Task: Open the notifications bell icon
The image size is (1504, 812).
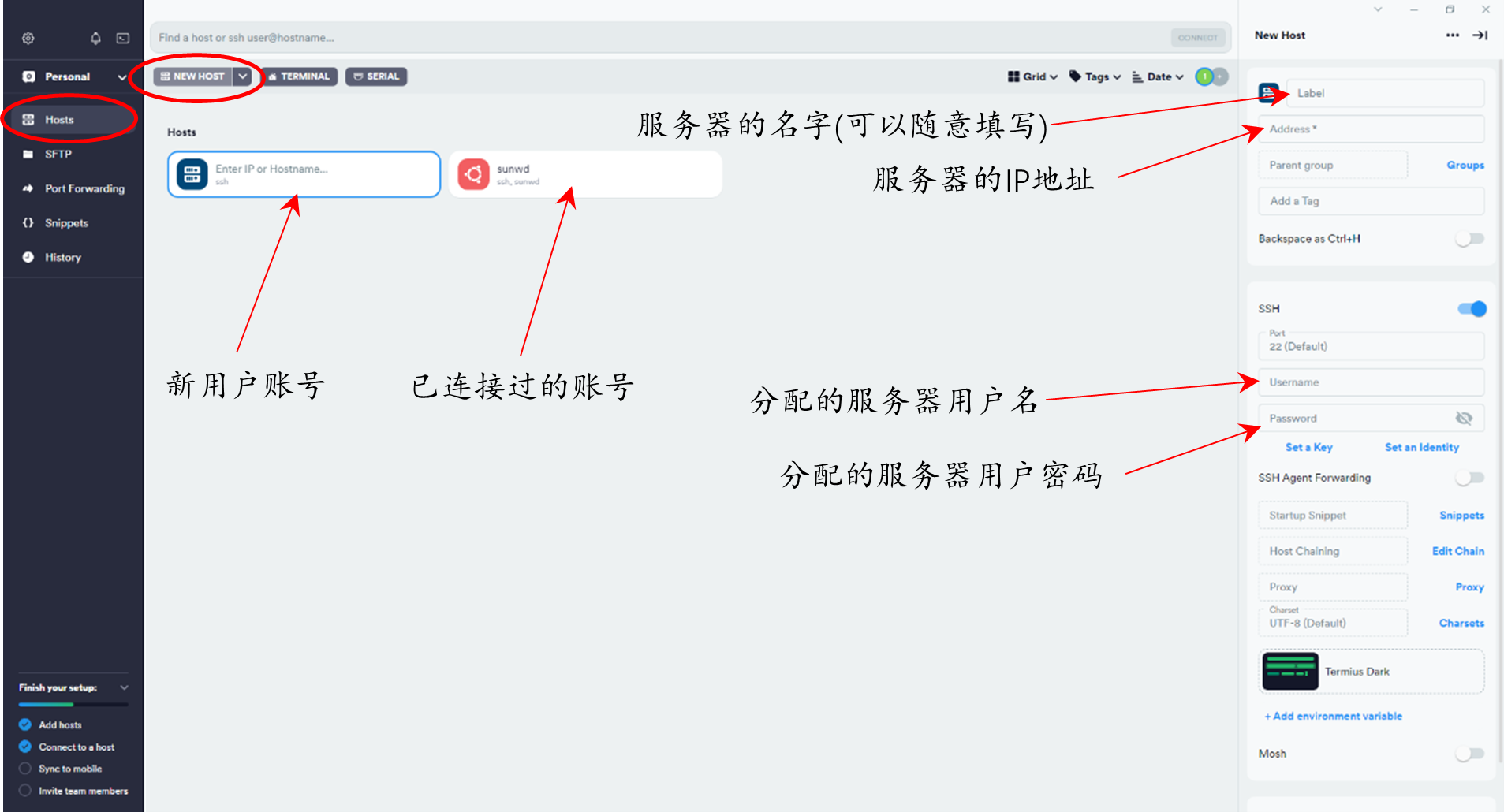Action: (x=95, y=38)
